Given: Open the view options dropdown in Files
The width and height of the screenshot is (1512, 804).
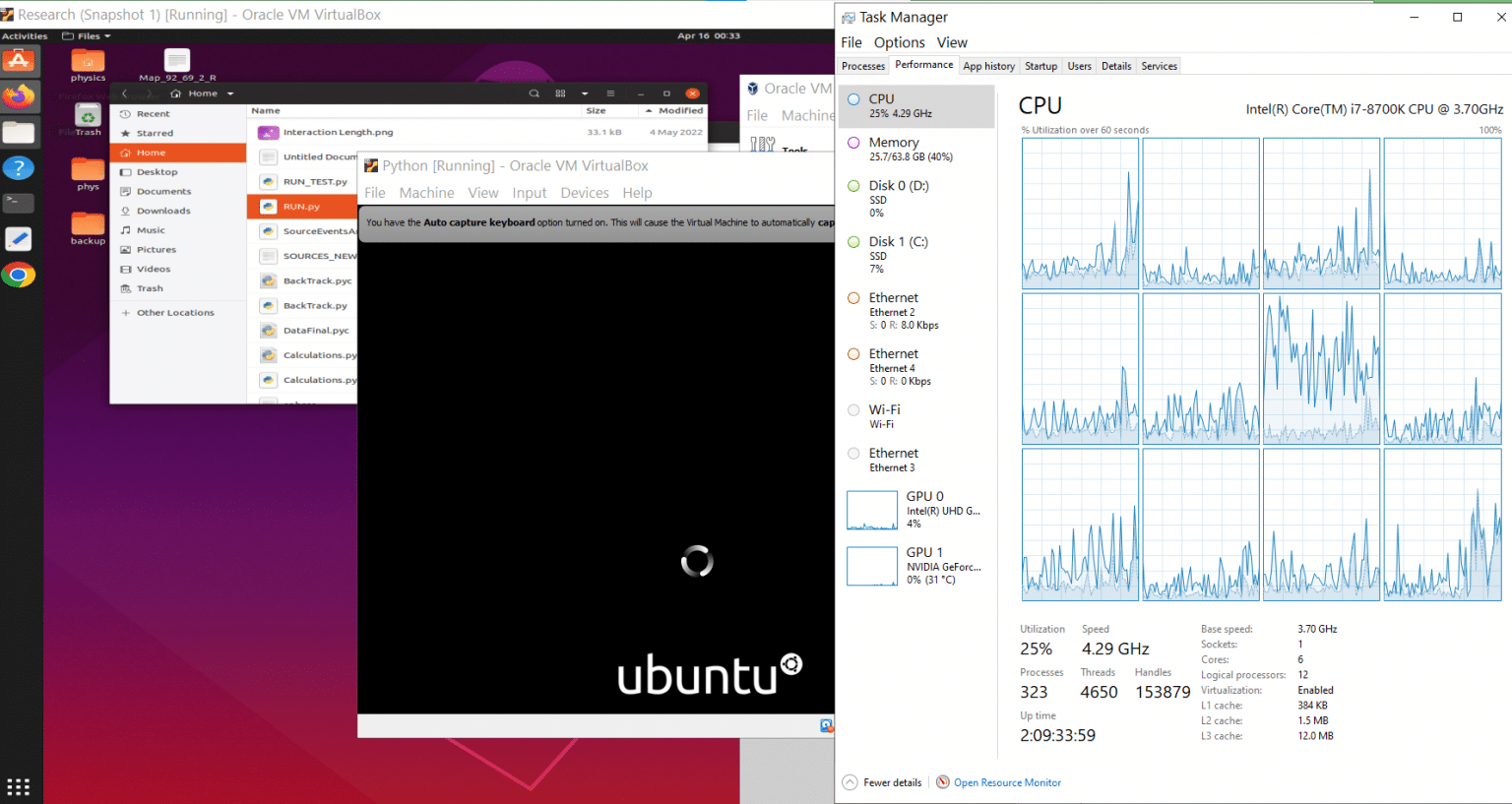Looking at the screenshot, I should pos(585,93).
